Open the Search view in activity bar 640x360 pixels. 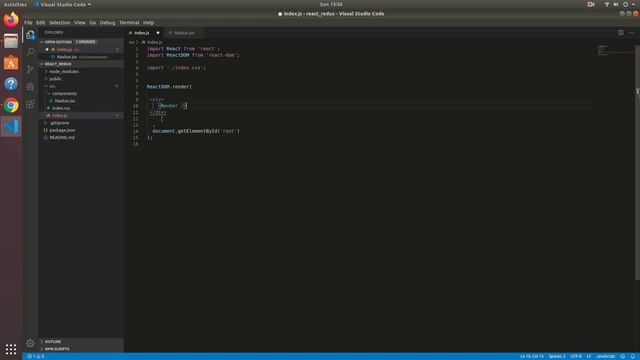coord(31,52)
